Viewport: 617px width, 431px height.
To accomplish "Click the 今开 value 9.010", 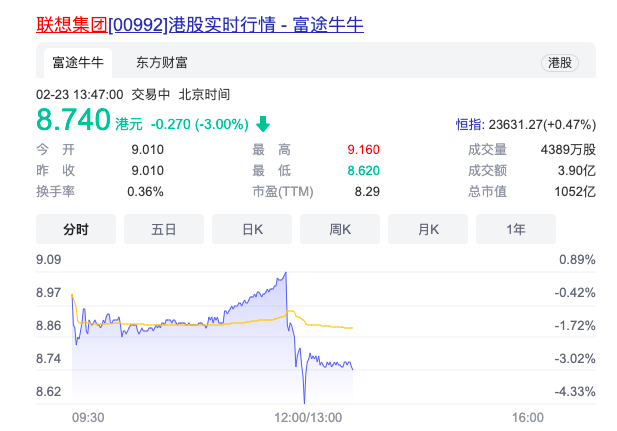I will (147, 150).
